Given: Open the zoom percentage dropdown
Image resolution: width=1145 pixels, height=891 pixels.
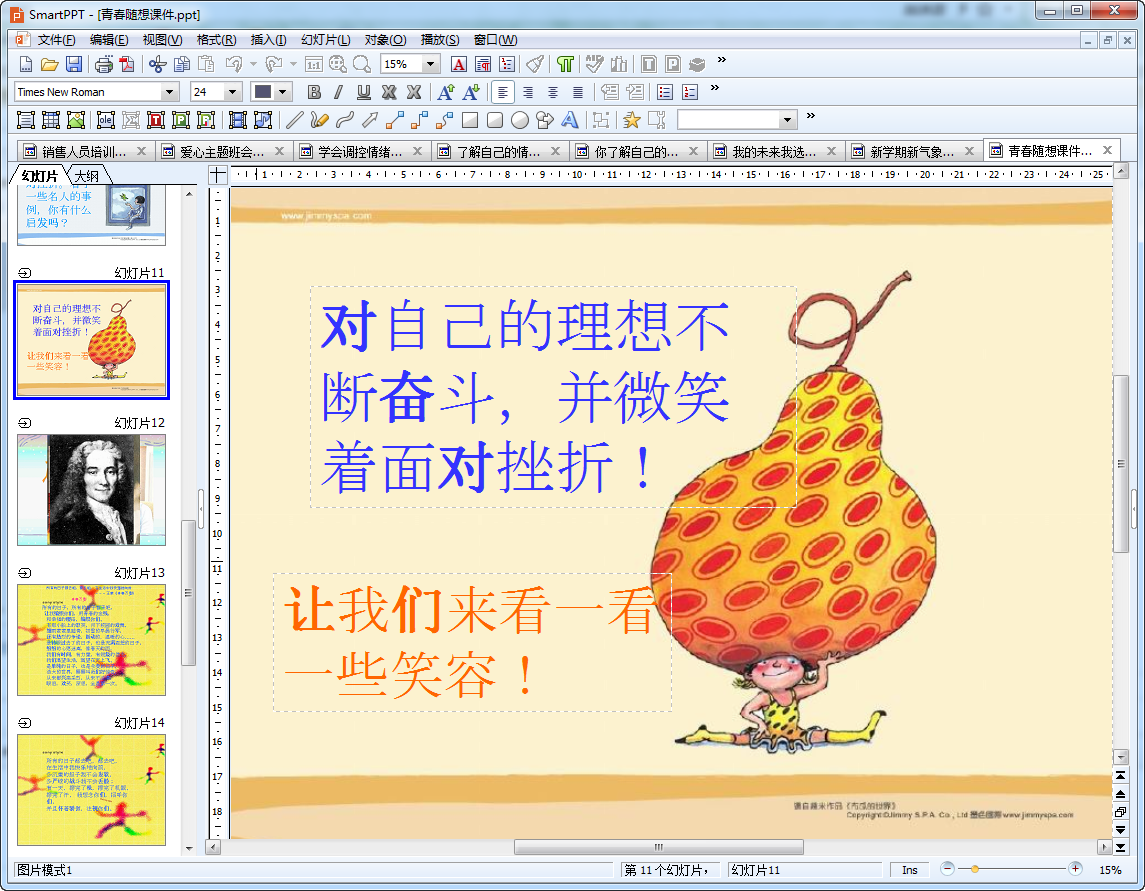Looking at the screenshot, I should click(431, 64).
